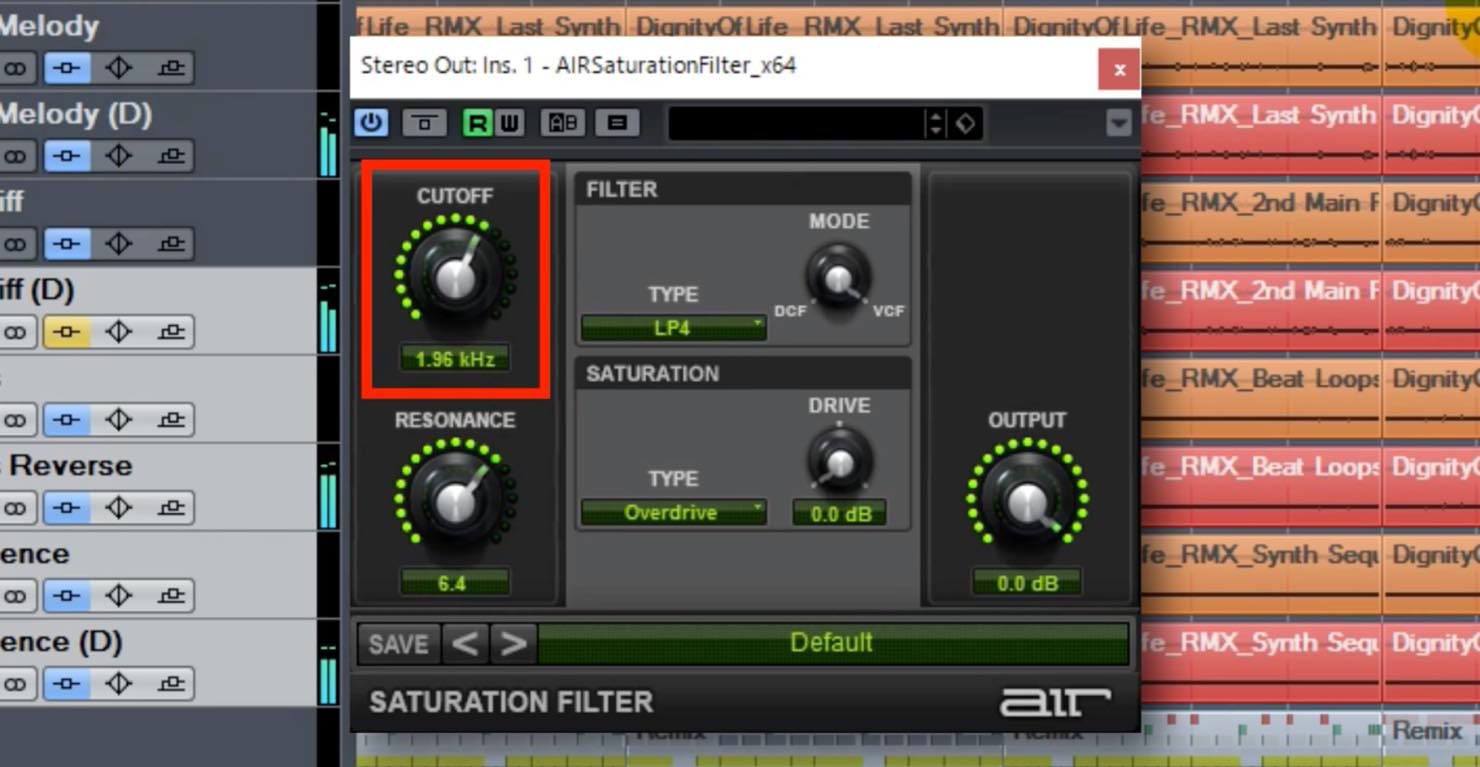Click the ence (D) stereo channel configuration icon

point(14,684)
